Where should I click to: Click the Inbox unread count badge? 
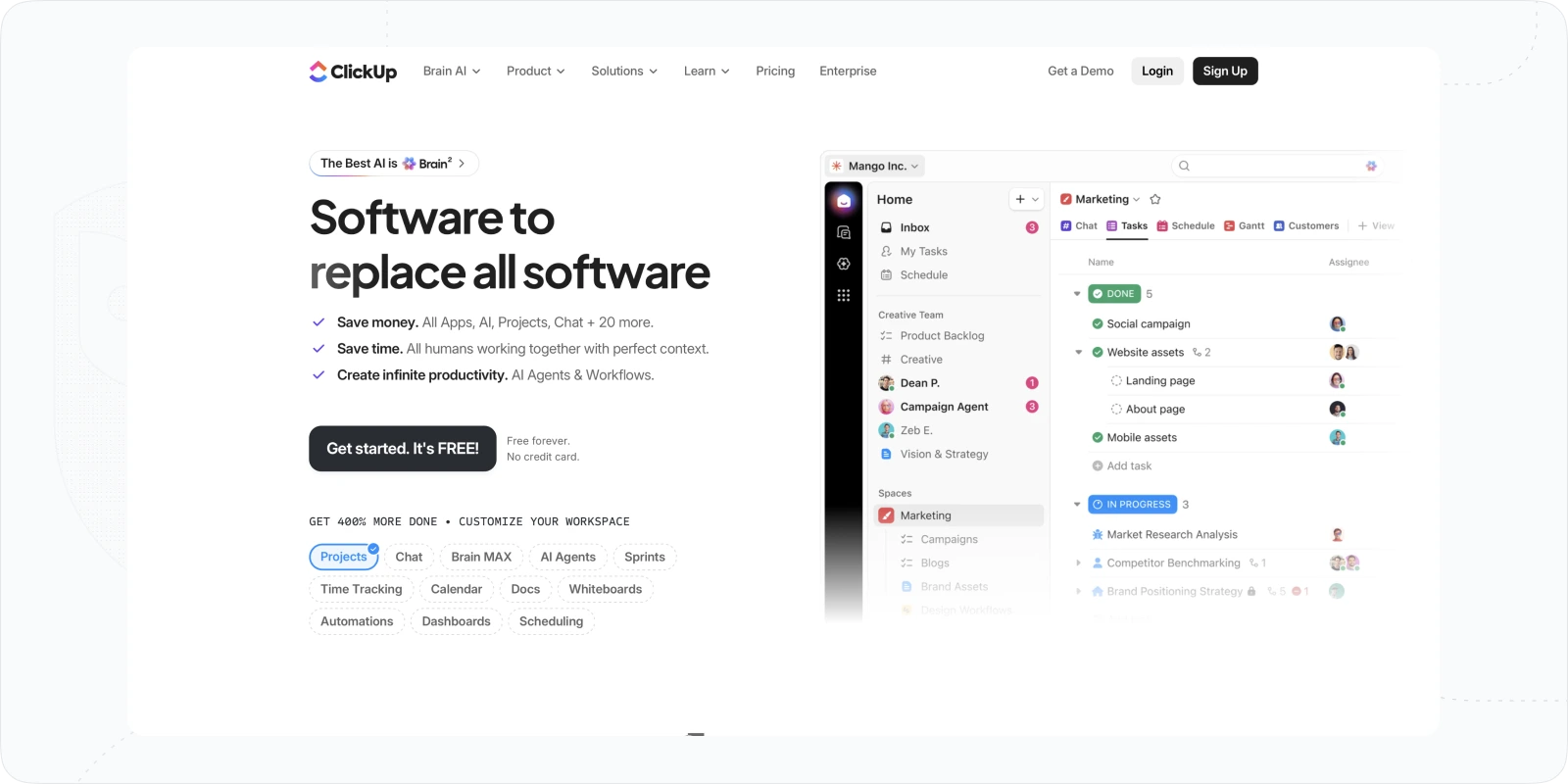(1032, 227)
